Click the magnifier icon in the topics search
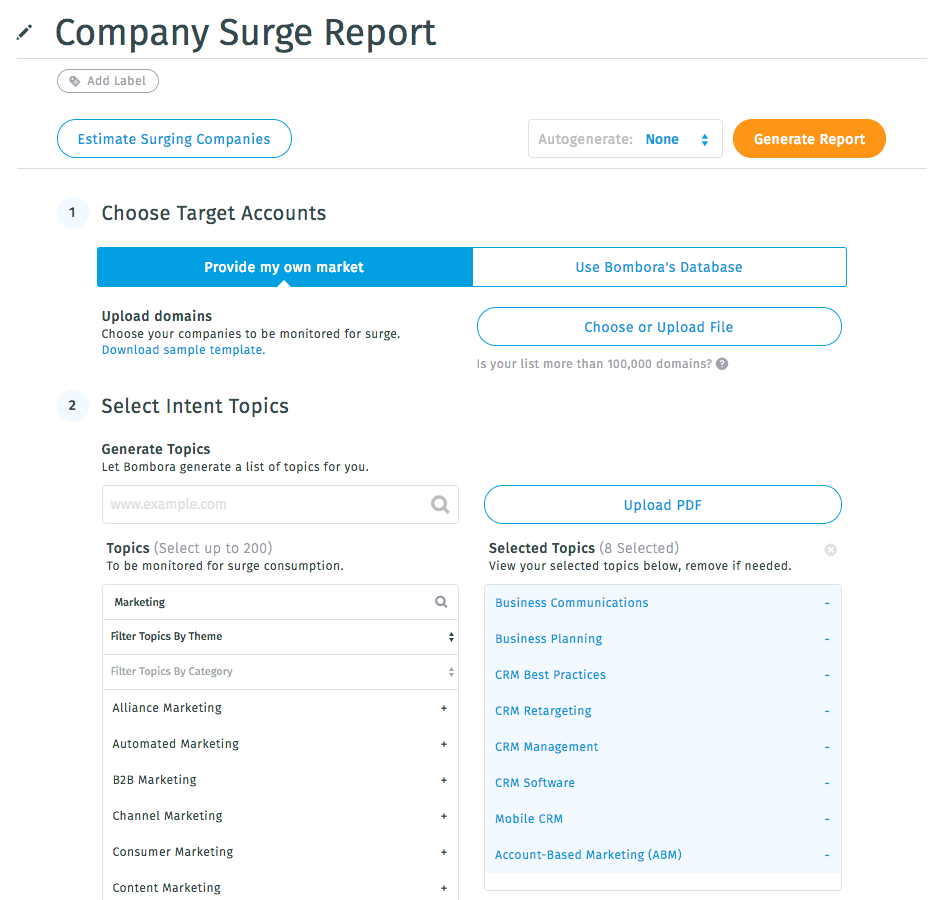Screen dimensions: 928x900 pyautogui.click(x=440, y=601)
